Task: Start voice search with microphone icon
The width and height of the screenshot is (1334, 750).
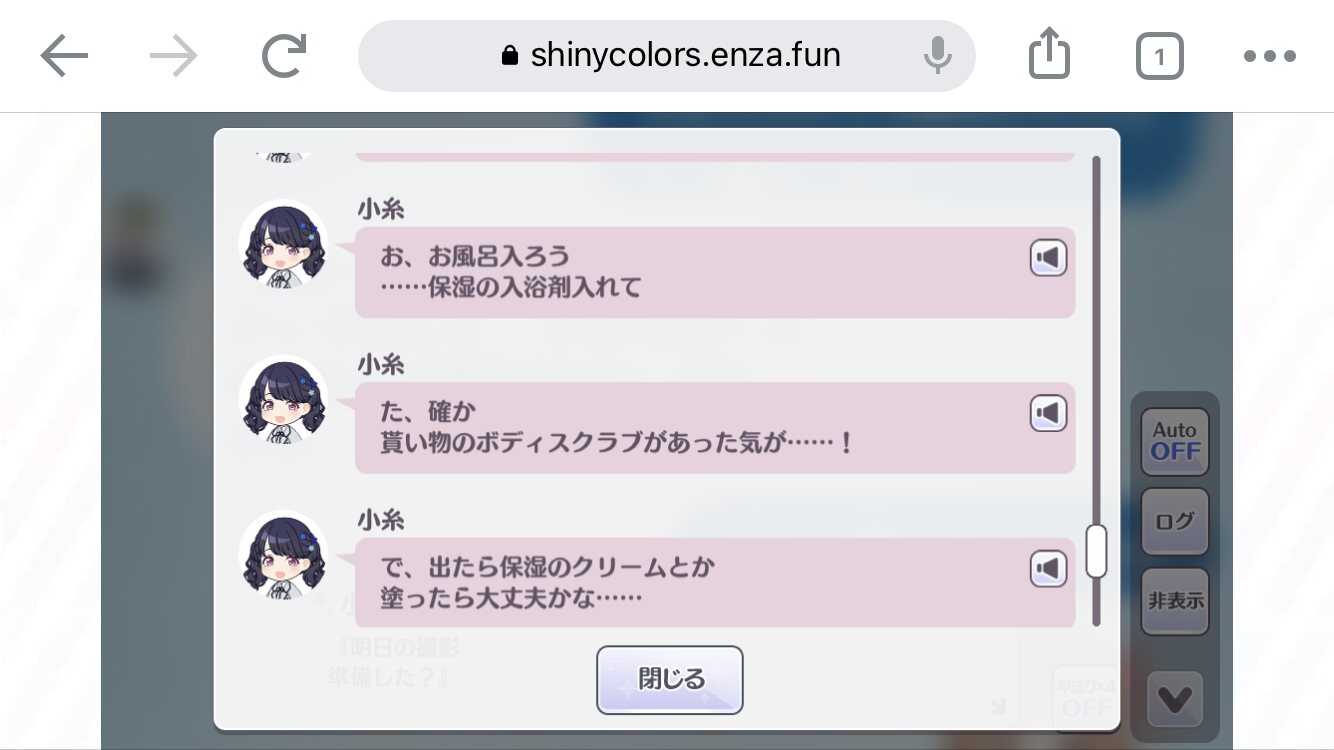Action: [937, 56]
